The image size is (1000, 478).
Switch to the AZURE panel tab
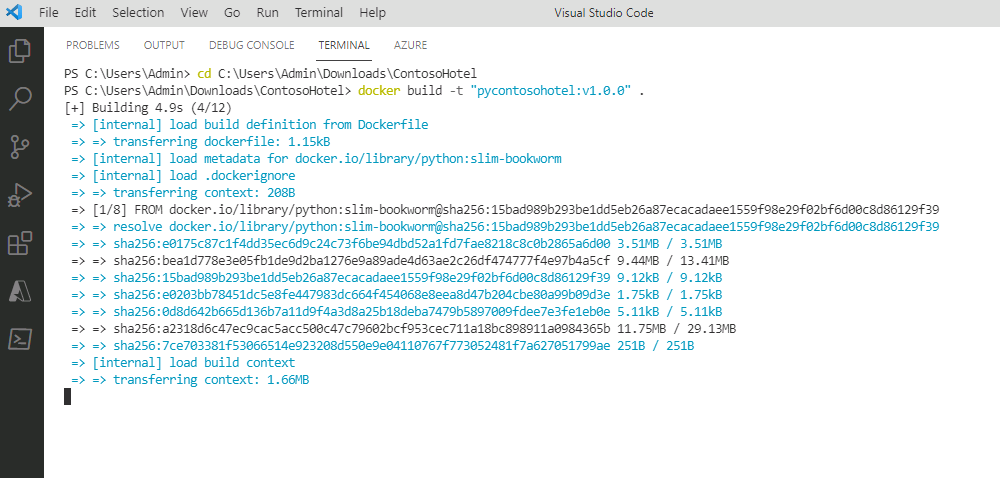point(411,45)
